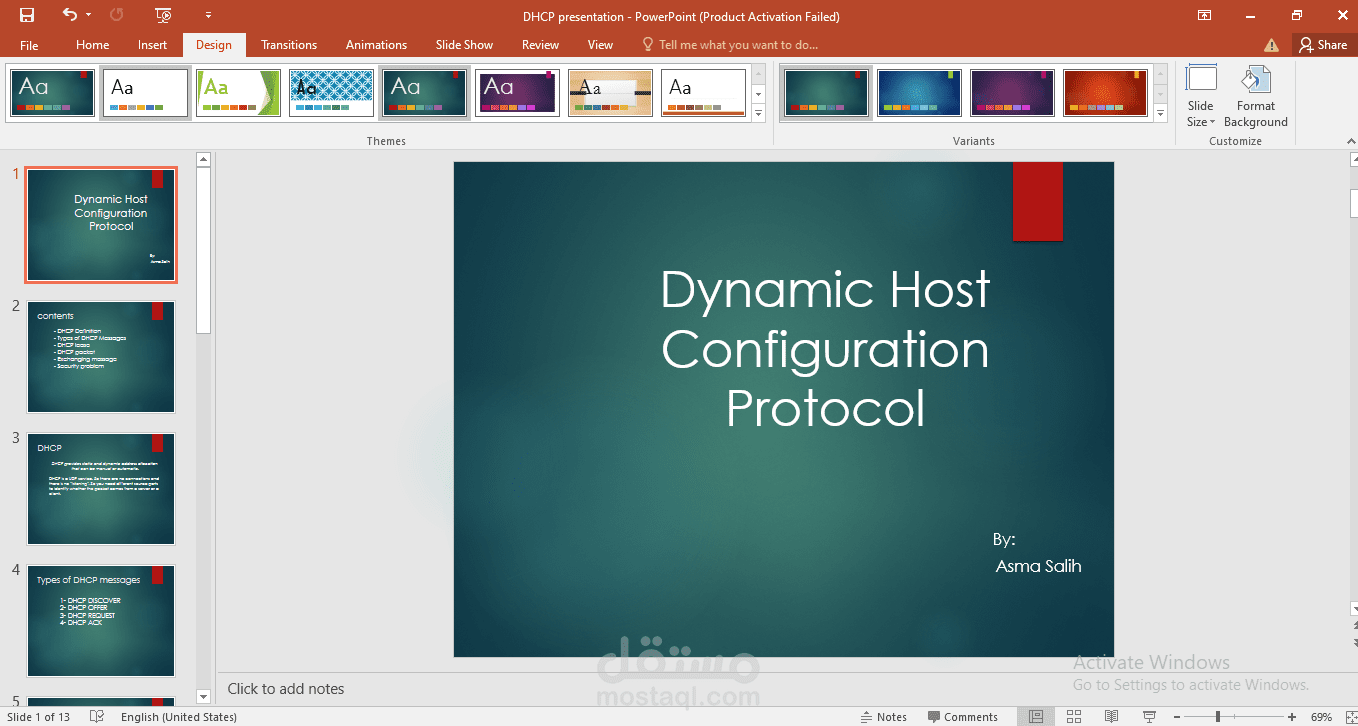Apply the purple Ion Boardroom theme
Screen dimensions: 1358x726
pyautogui.click(x=517, y=93)
